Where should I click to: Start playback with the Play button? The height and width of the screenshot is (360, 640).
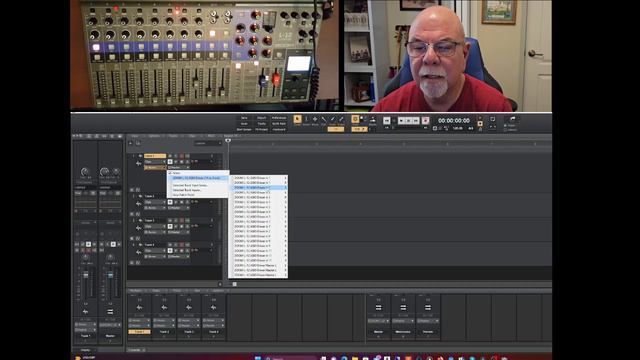pos(401,120)
